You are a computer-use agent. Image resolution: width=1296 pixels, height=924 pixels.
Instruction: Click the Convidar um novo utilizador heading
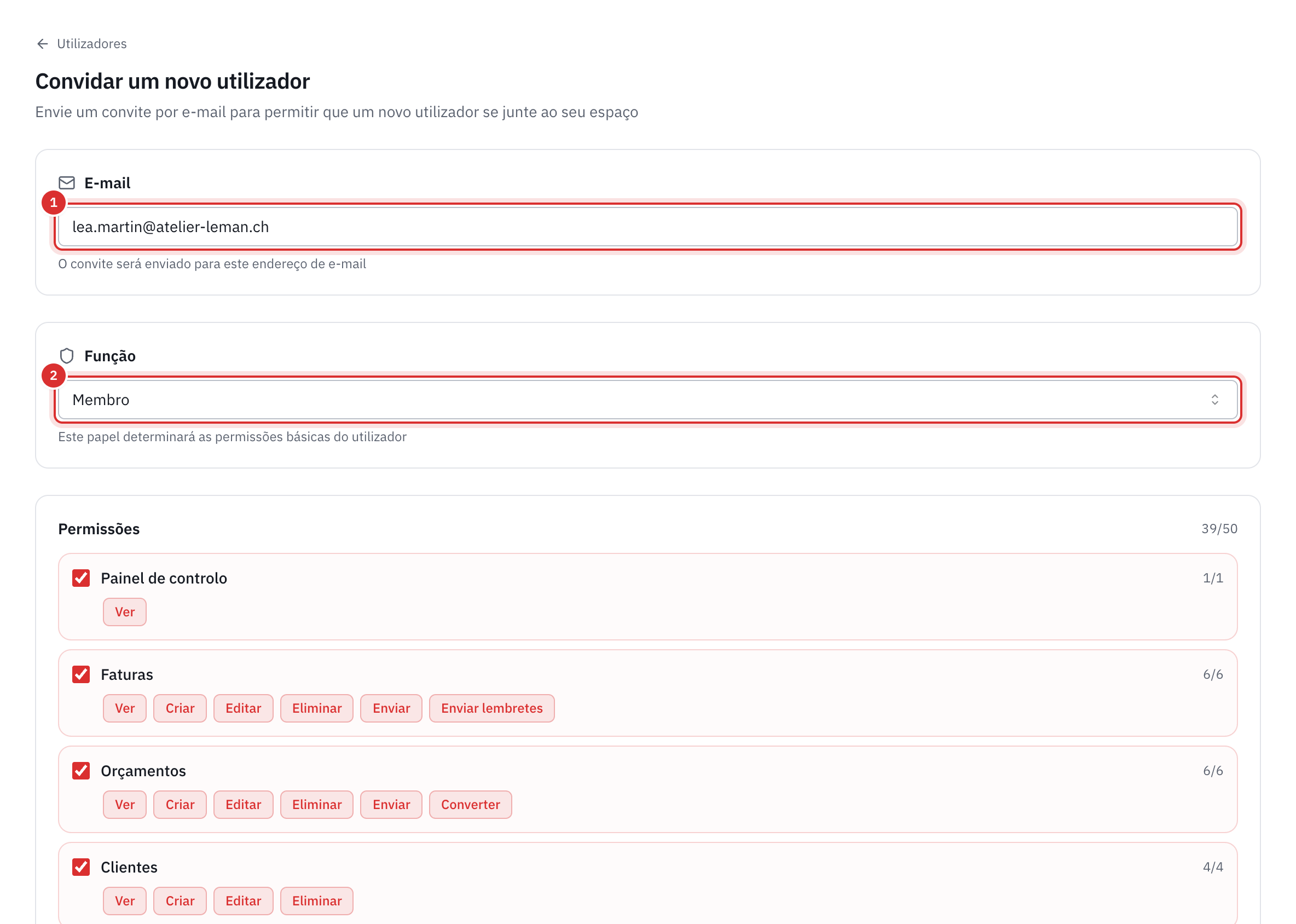[172, 81]
